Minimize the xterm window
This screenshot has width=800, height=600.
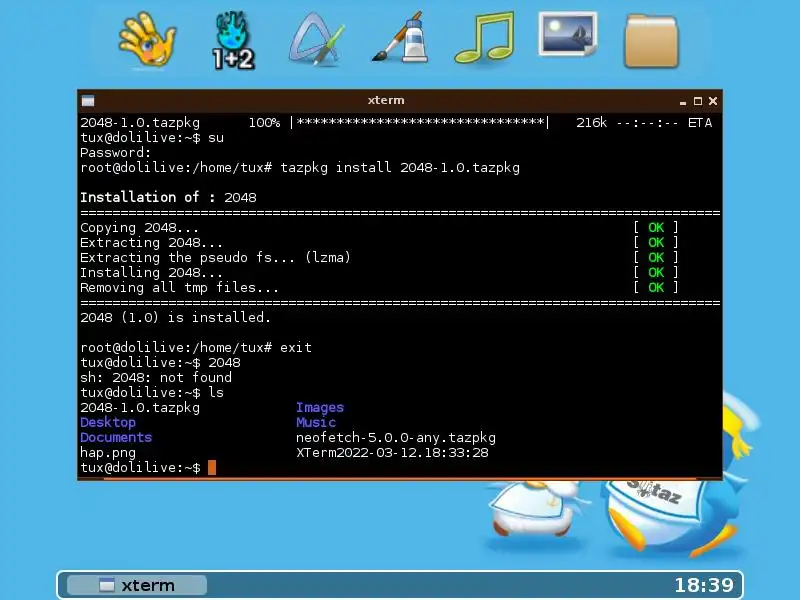pyautogui.click(x=683, y=102)
